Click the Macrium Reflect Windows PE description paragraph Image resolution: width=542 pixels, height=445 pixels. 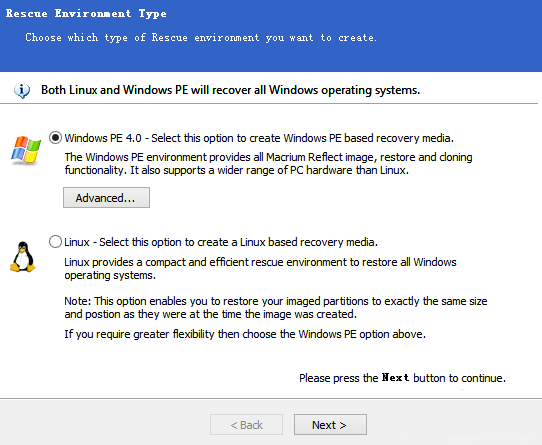click(x=268, y=164)
